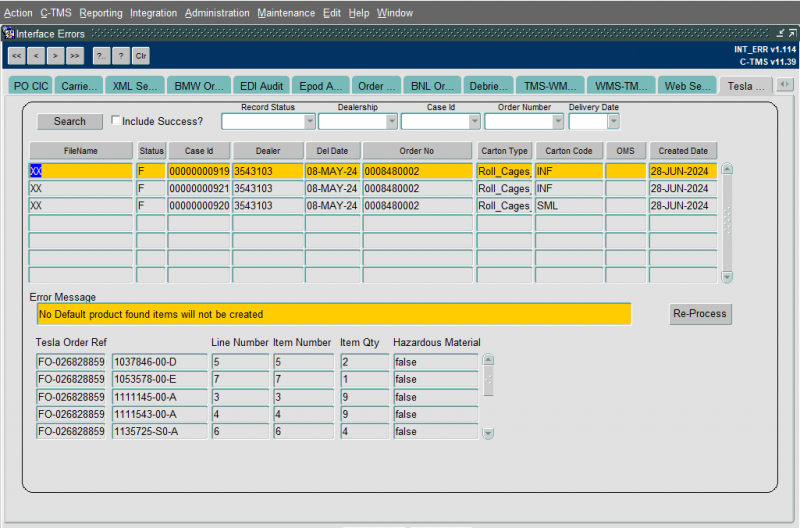Open the Help menu
This screenshot has height=528, width=800.
(x=359, y=13)
